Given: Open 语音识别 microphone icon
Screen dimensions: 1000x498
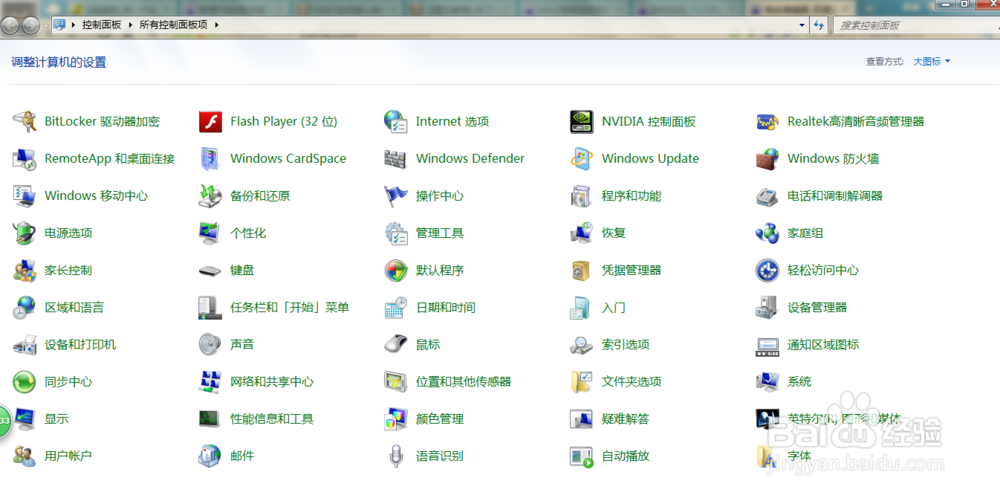Looking at the screenshot, I should pos(395,456).
